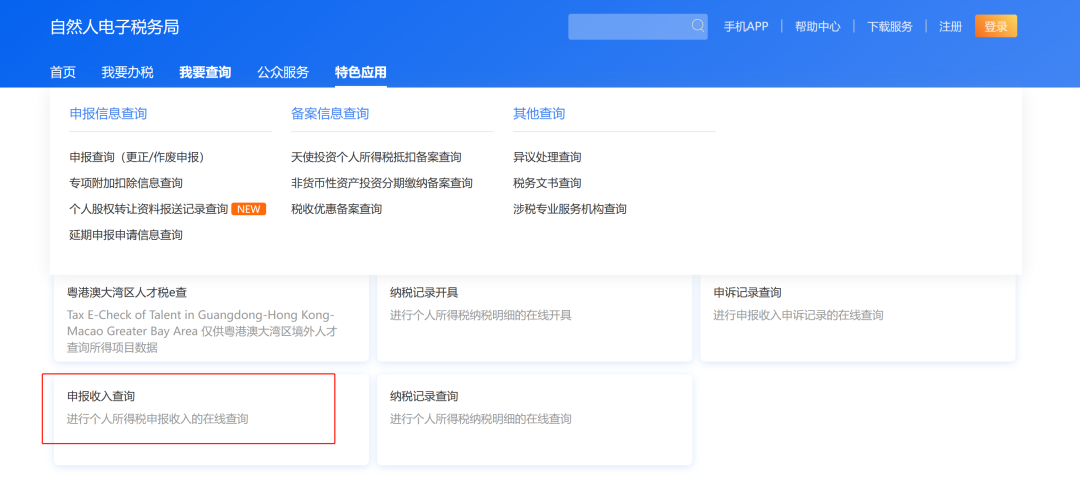1080x492 pixels.
Task: Open 非货币性资产投资分期缴纳备案查询
Action: click(382, 183)
